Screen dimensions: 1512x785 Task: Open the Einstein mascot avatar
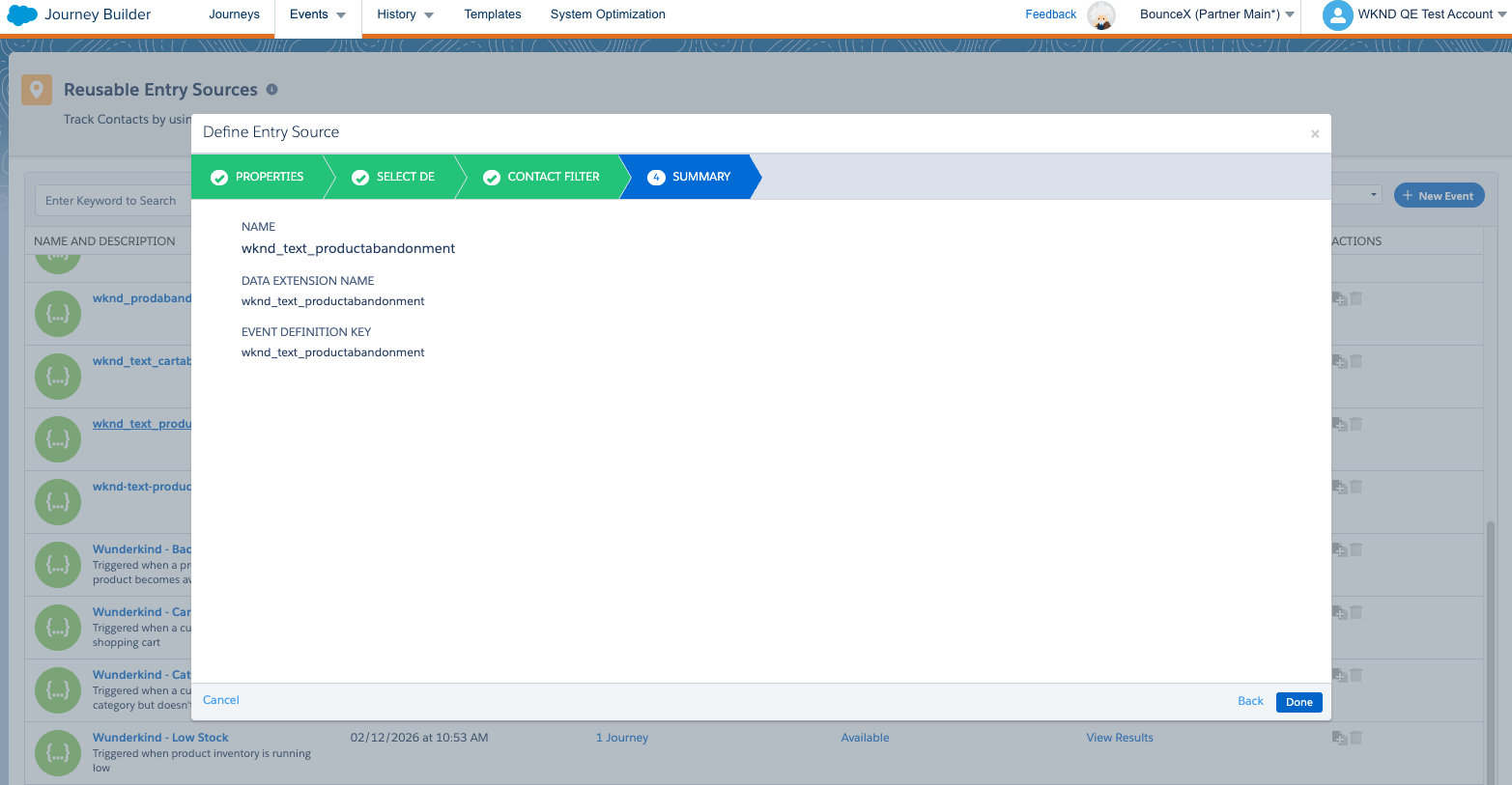tap(1101, 15)
